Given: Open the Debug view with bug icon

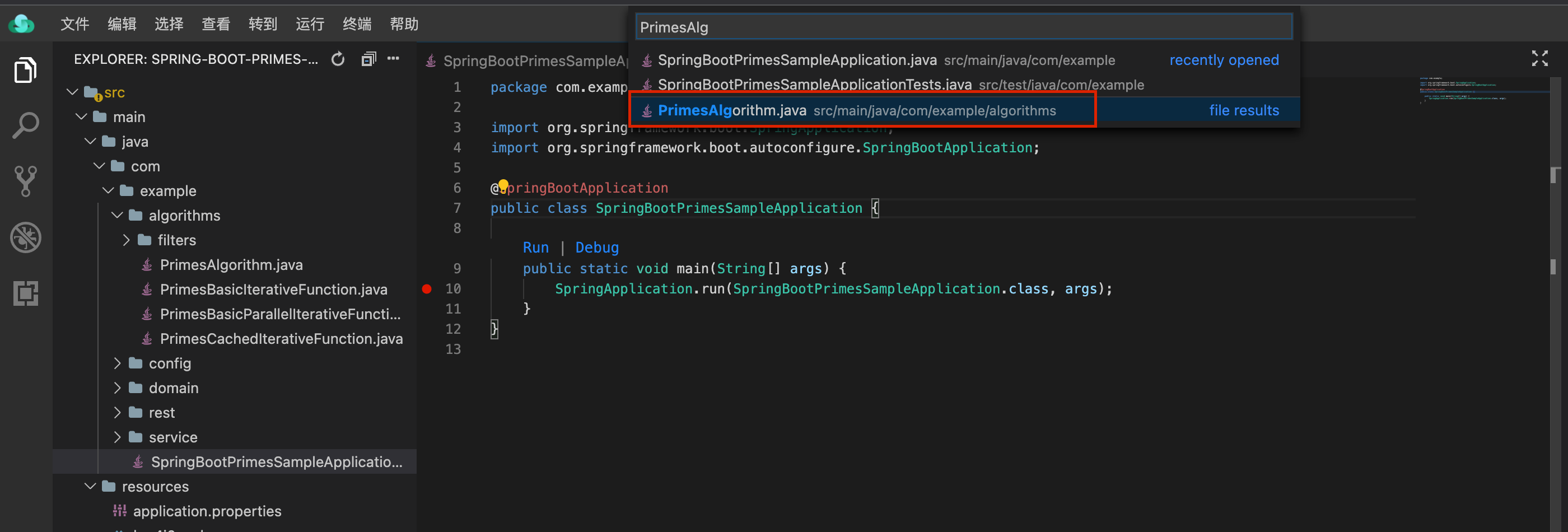Looking at the screenshot, I should 25,237.
